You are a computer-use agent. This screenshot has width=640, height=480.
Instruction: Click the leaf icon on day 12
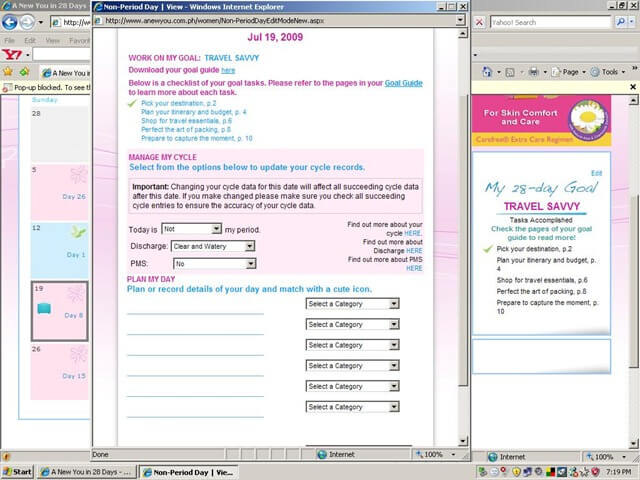[x=77, y=232]
